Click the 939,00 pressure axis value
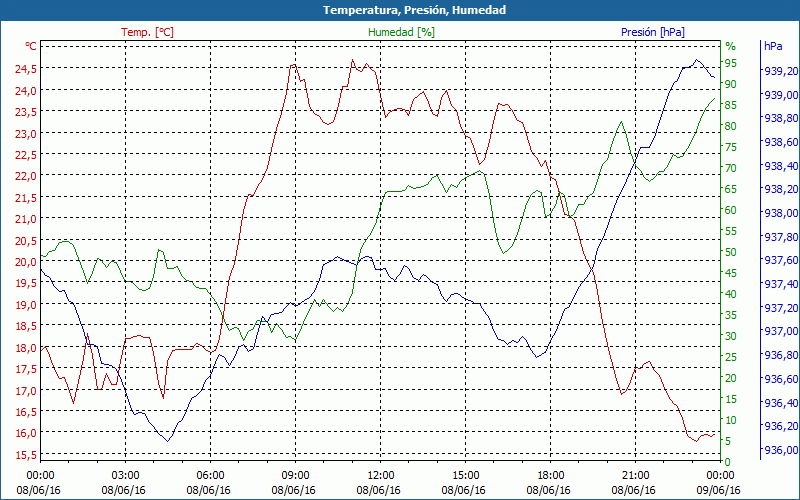The width and height of the screenshot is (800, 500). click(781, 95)
